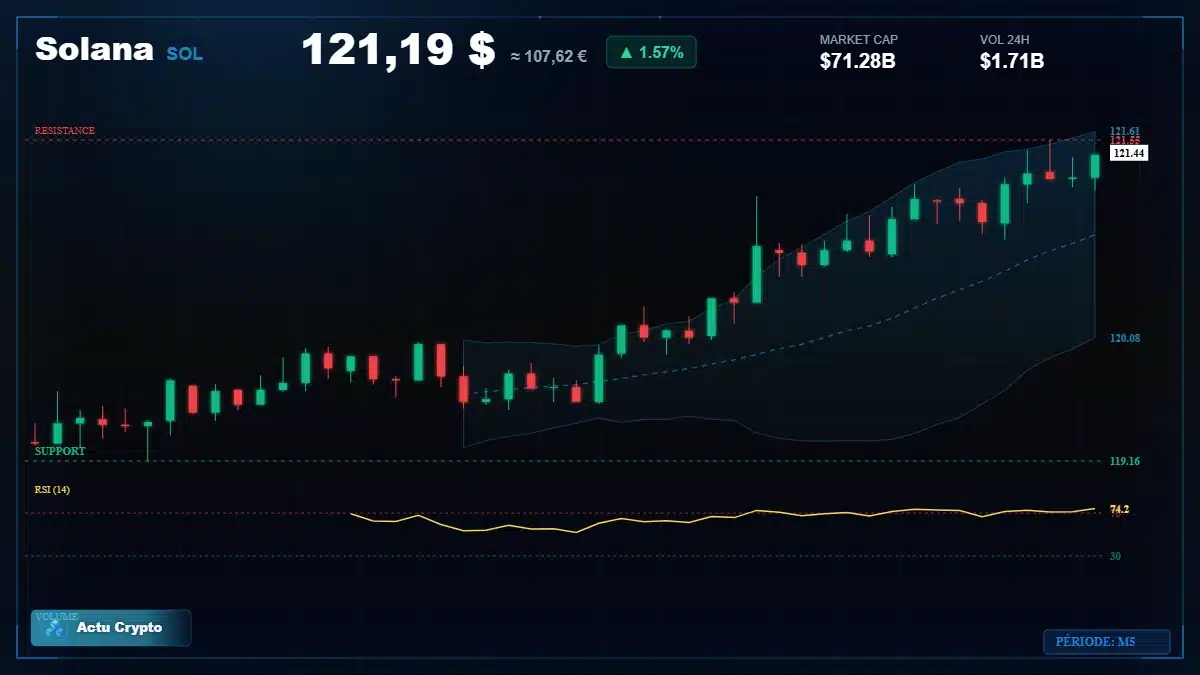Viewport: 1200px width, 675px height.
Task: Click the Solana title
Action: (94, 48)
